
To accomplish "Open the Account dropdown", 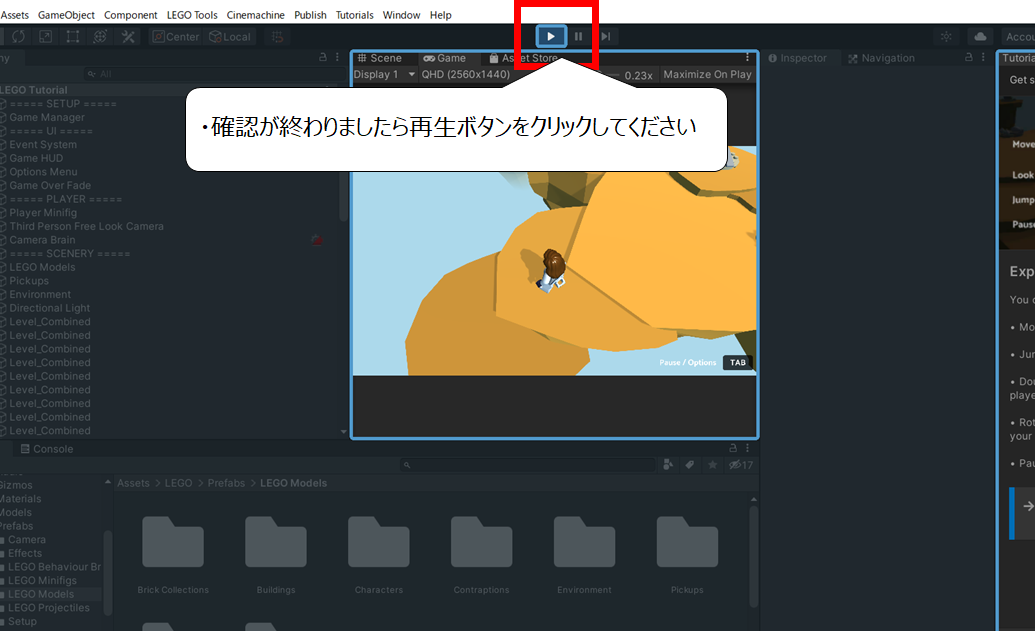I will coord(1018,37).
